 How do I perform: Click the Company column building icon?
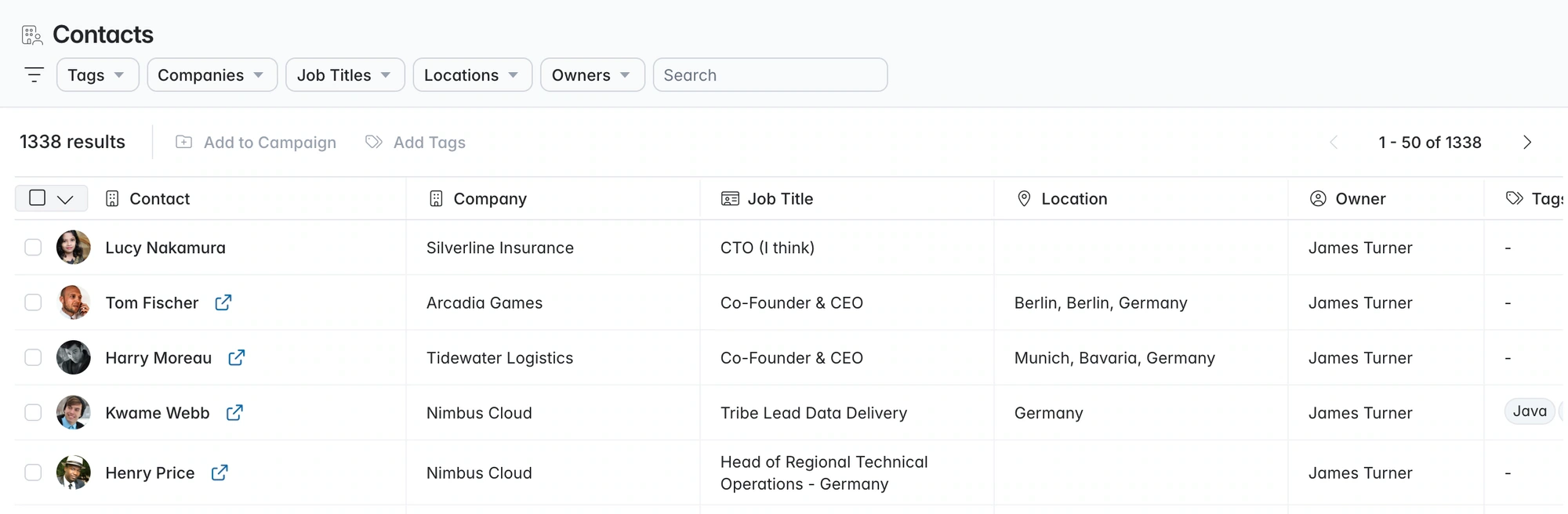point(436,199)
